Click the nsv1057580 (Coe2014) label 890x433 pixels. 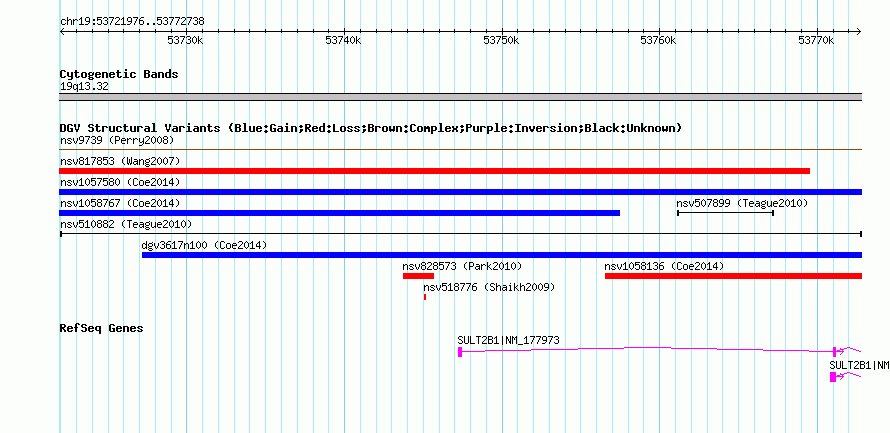point(120,183)
